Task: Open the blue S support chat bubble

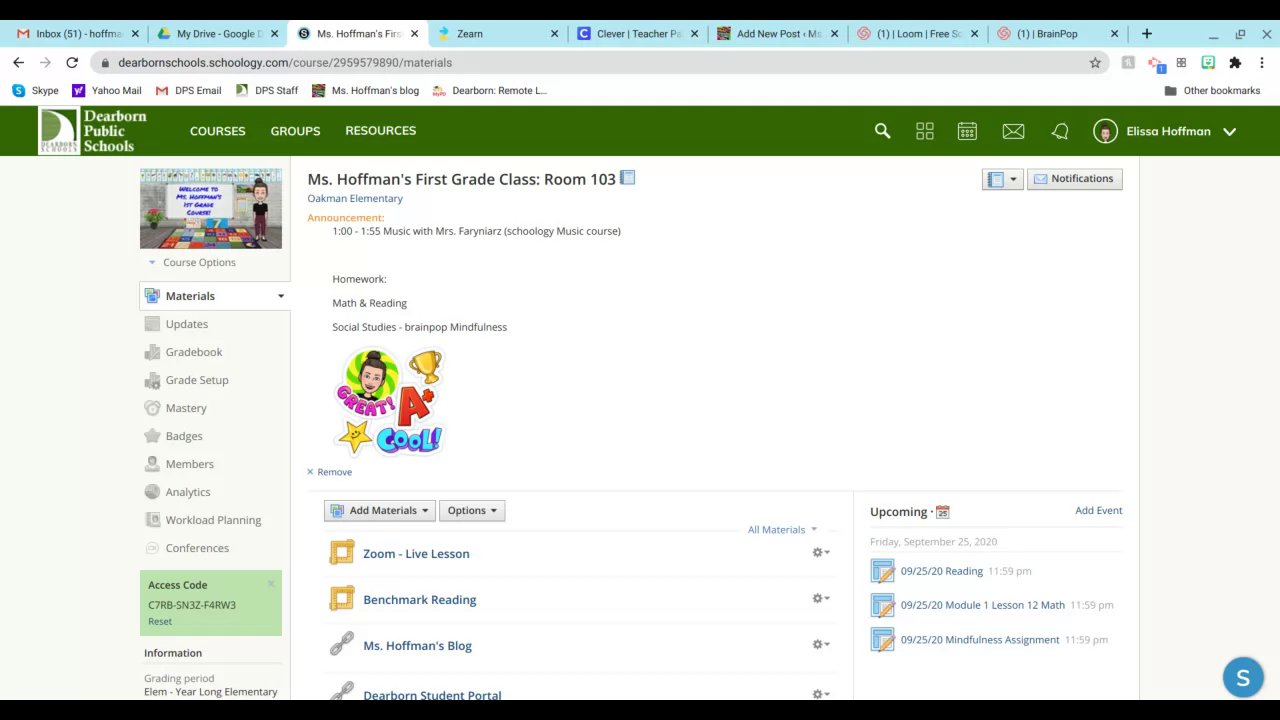Action: 1243,678
